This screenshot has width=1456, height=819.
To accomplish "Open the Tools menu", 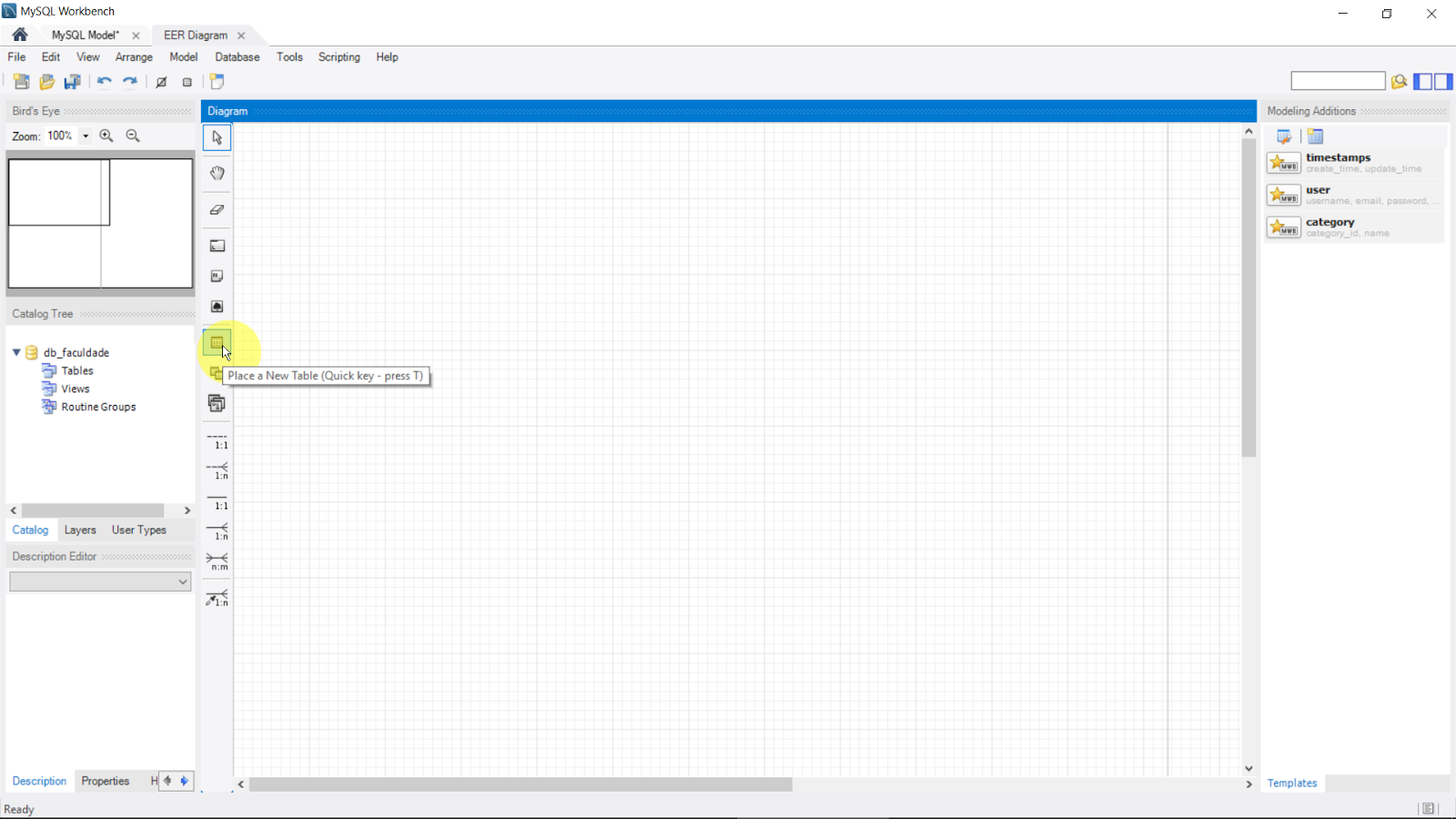I will point(289,56).
